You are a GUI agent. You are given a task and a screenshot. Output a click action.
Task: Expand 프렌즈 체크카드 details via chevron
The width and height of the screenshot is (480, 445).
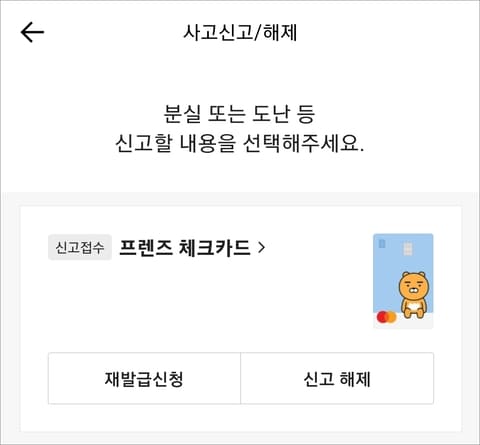click(261, 248)
